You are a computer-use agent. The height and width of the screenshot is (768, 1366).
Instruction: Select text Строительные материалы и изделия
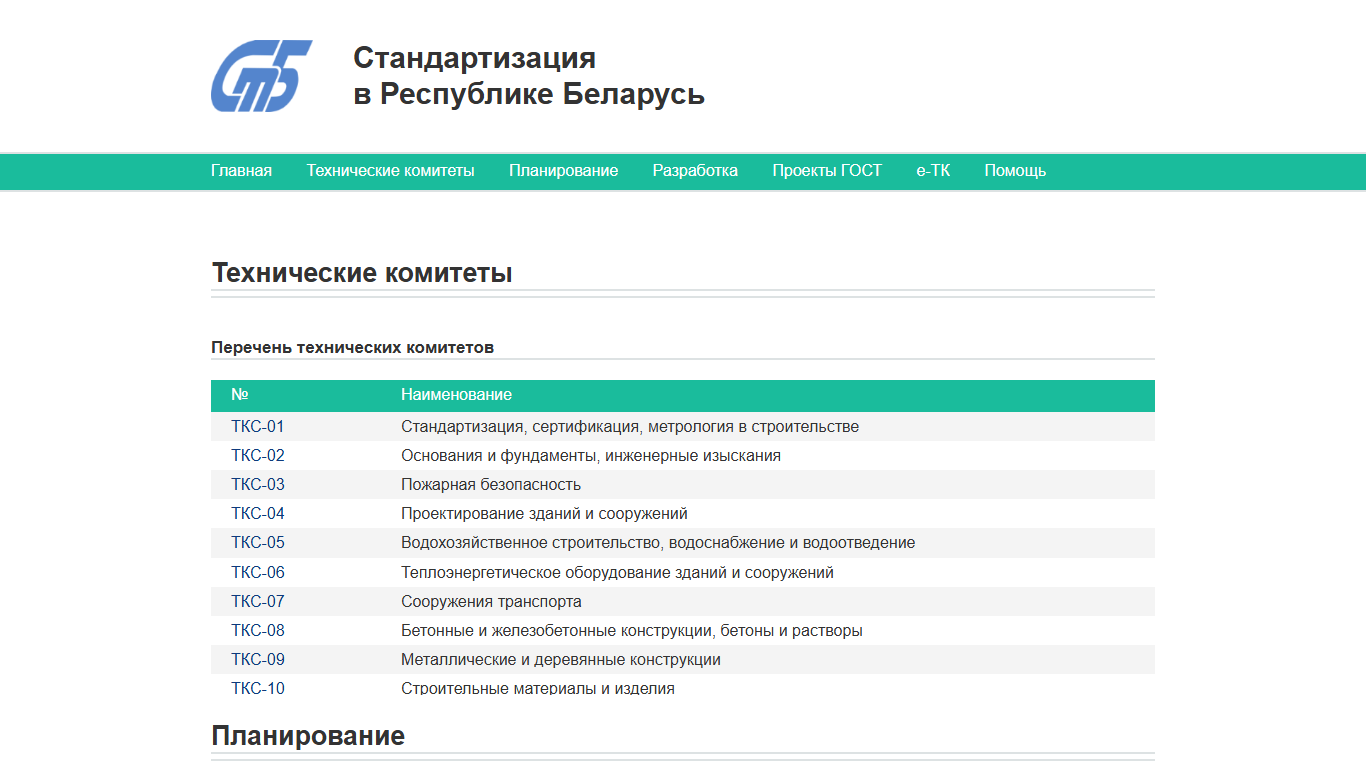tap(538, 688)
